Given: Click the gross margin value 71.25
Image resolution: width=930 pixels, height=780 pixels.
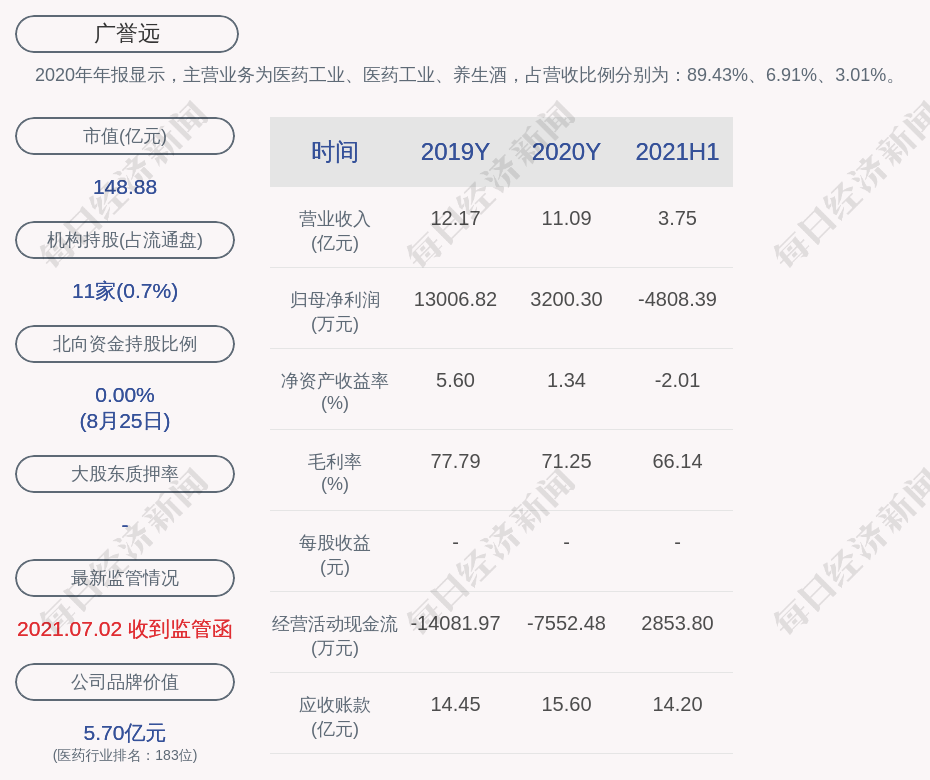Looking at the screenshot, I should 566,461.
